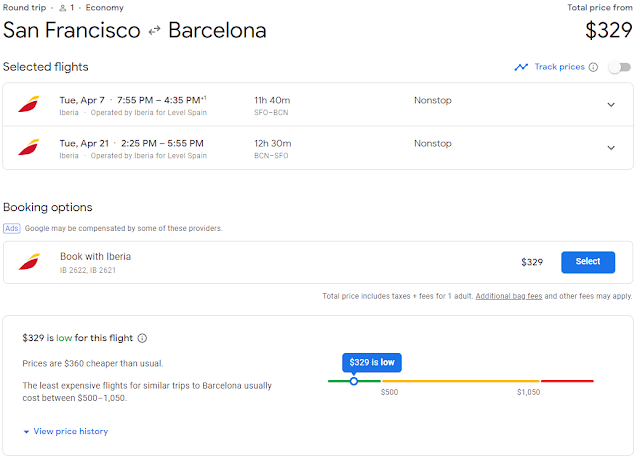
Task: Click the Ads label badge
Action: click(x=12, y=228)
